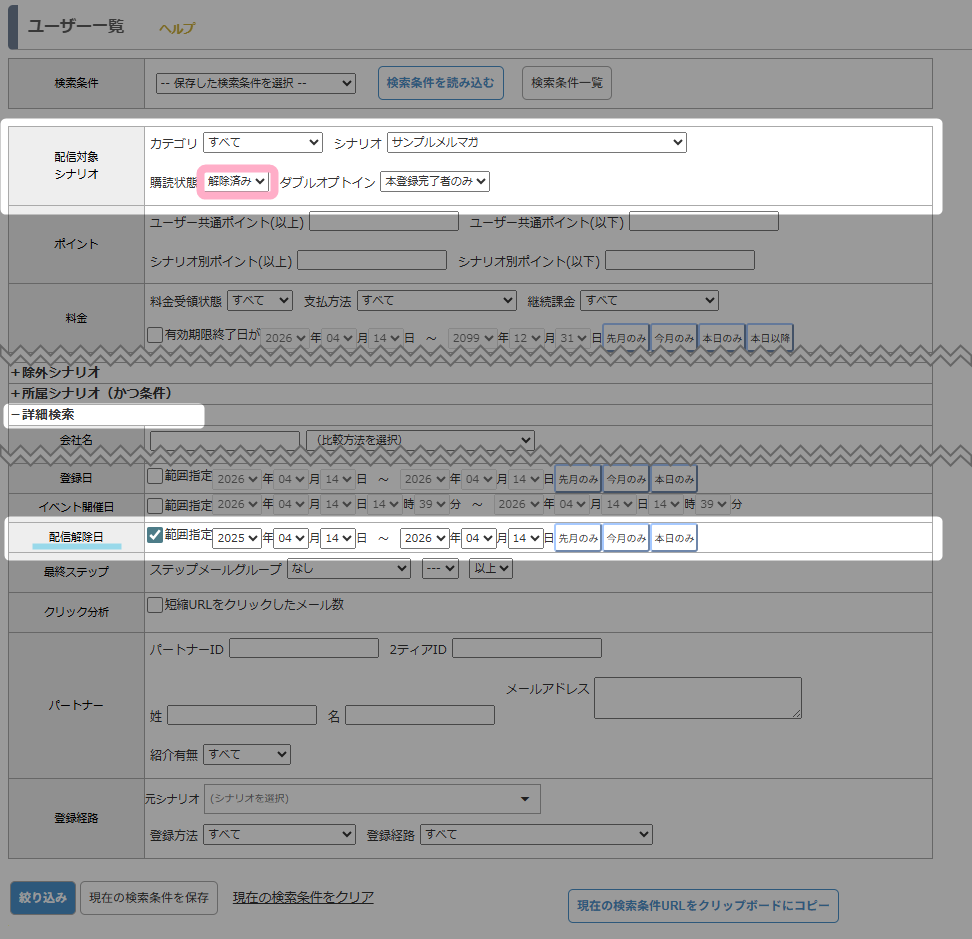Open the ステップメールグループ dropdown
Viewport: 972px width, 939px height.
[x=348, y=569]
